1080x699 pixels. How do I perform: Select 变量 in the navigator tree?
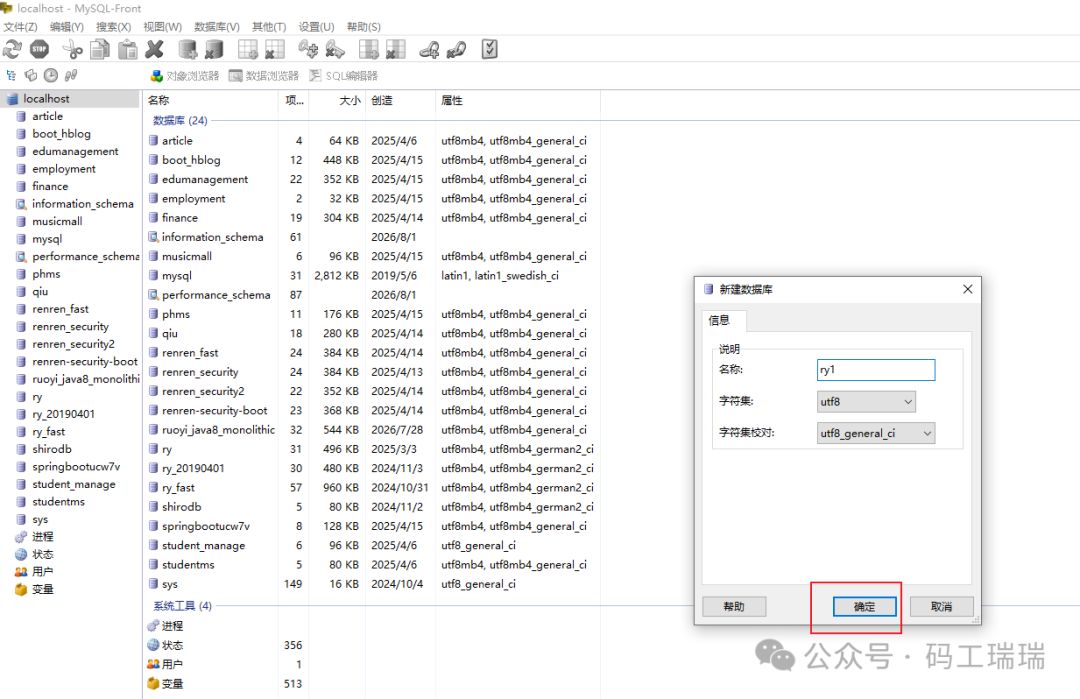(42, 589)
